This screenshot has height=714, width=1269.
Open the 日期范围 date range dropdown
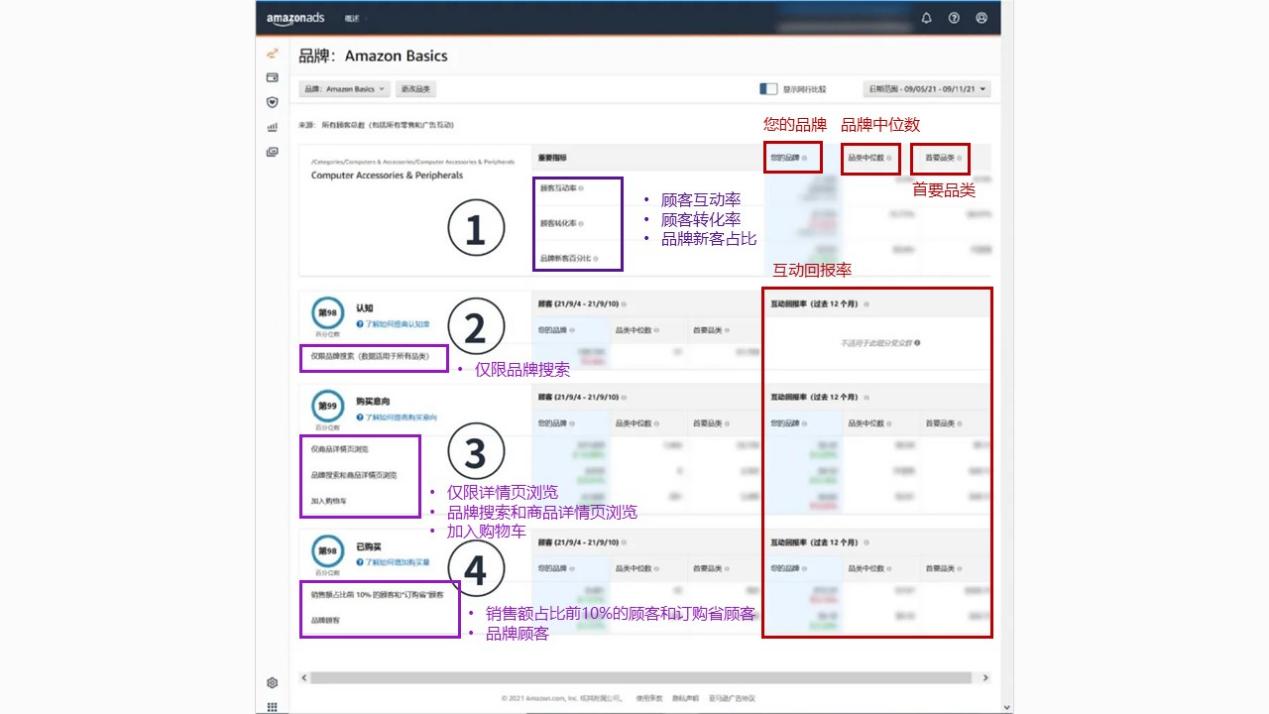click(x=927, y=89)
